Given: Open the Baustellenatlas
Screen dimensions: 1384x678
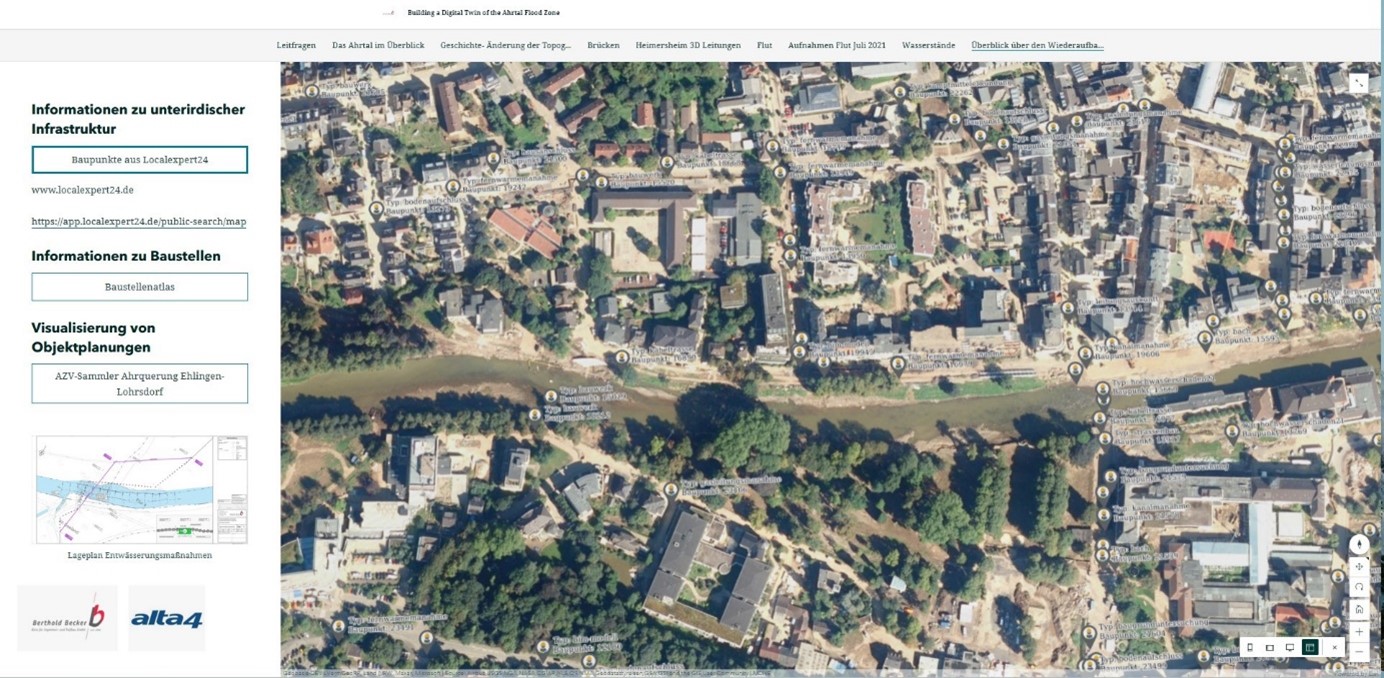Looking at the screenshot, I should pyautogui.click(x=140, y=286).
